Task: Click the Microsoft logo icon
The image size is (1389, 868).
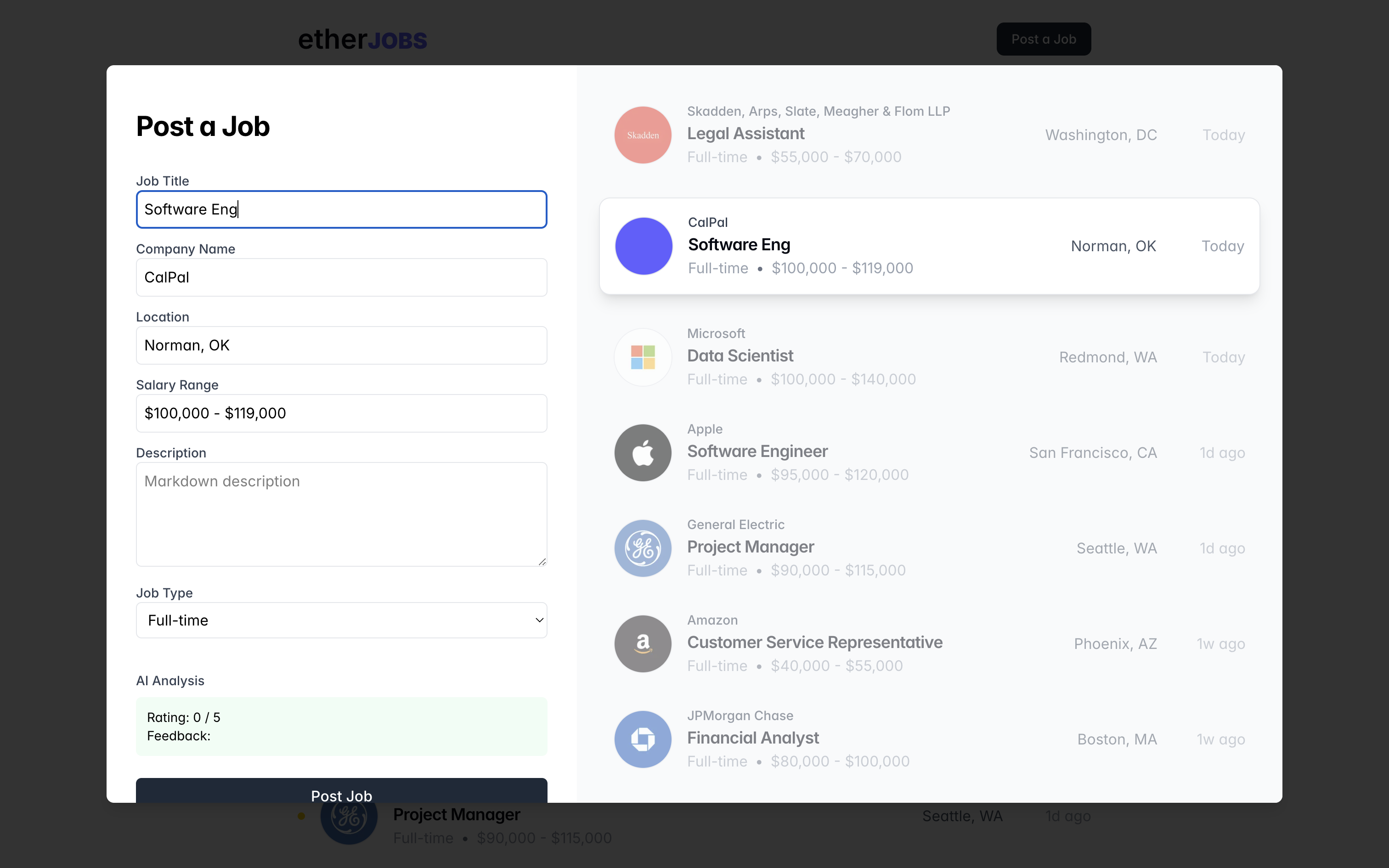Action: (x=643, y=357)
